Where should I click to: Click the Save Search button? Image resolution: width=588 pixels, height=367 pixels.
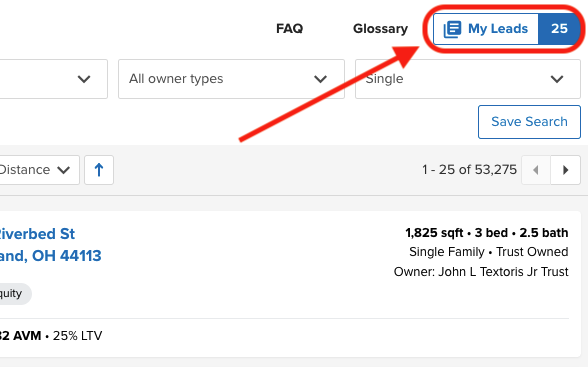(529, 122)
